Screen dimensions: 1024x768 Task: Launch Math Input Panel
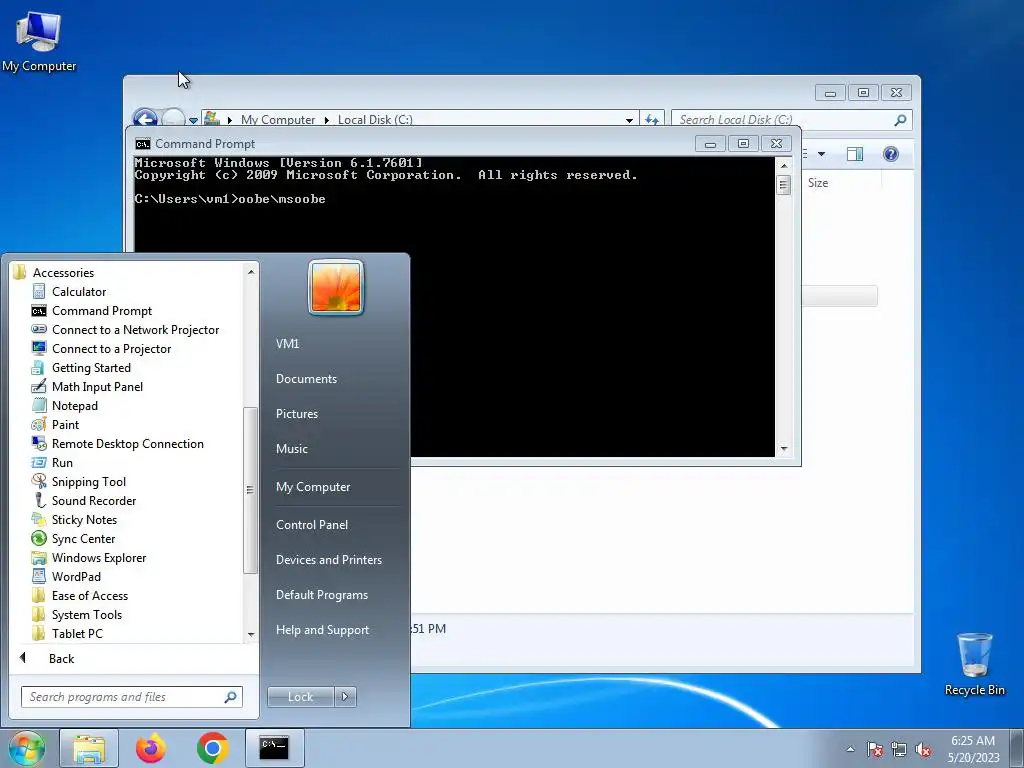(97, 387)
